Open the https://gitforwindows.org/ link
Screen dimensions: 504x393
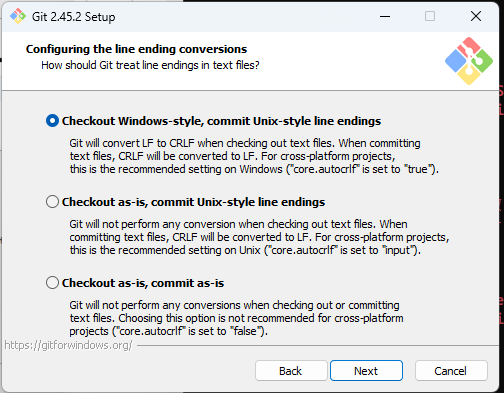pos(68,345)
